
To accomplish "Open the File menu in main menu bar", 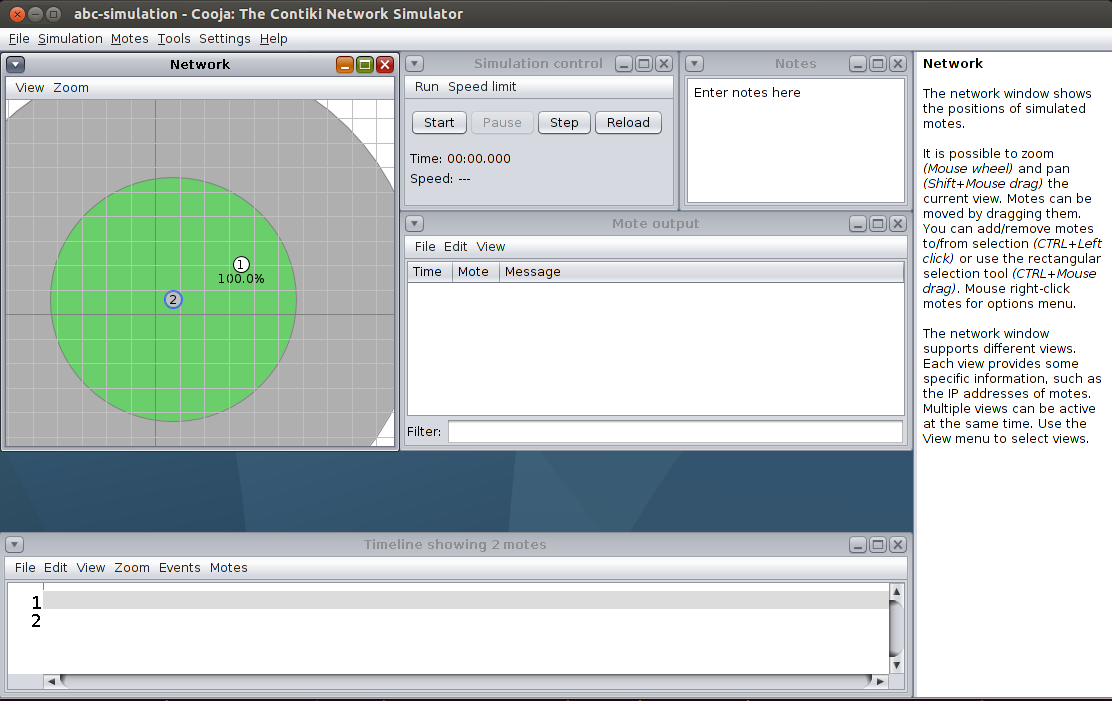I will [x=19, y=39].
